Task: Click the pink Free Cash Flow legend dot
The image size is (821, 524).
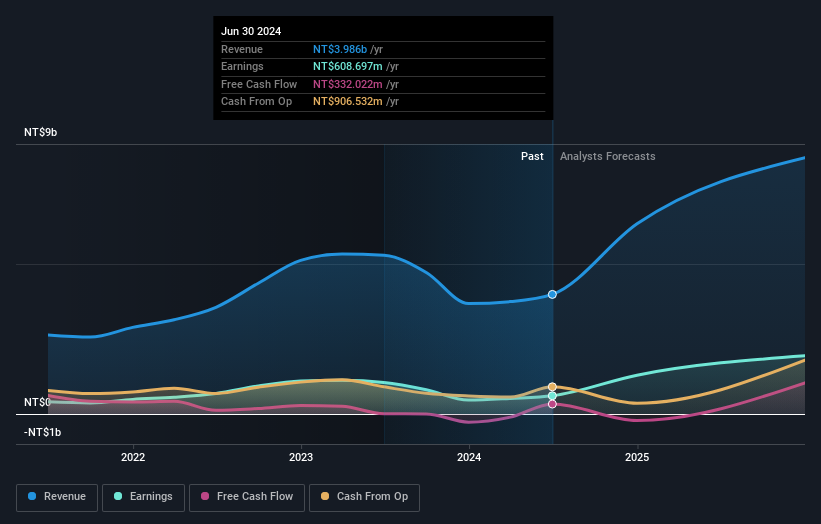Action: (205, 496)
